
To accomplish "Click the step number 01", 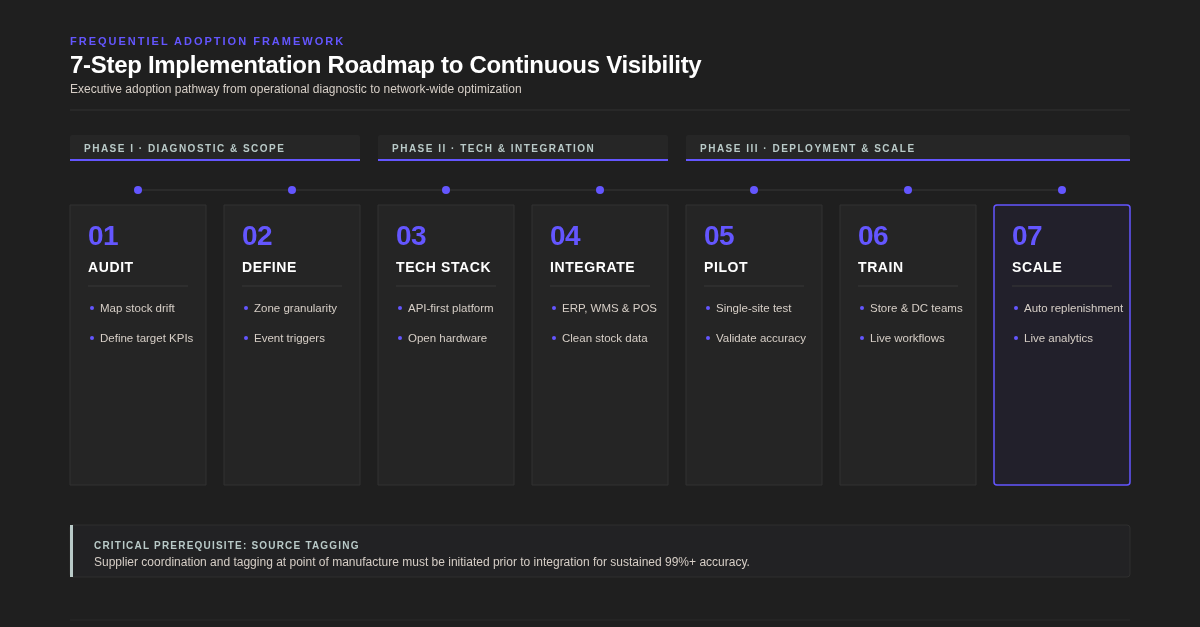I will coord(103,236).
